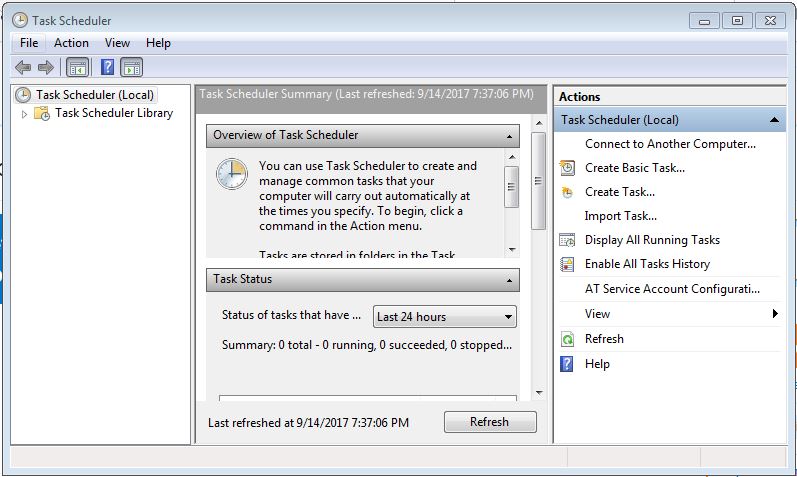
Task: Click overview text scroll up arrow
Action: (x=512, y=157)
